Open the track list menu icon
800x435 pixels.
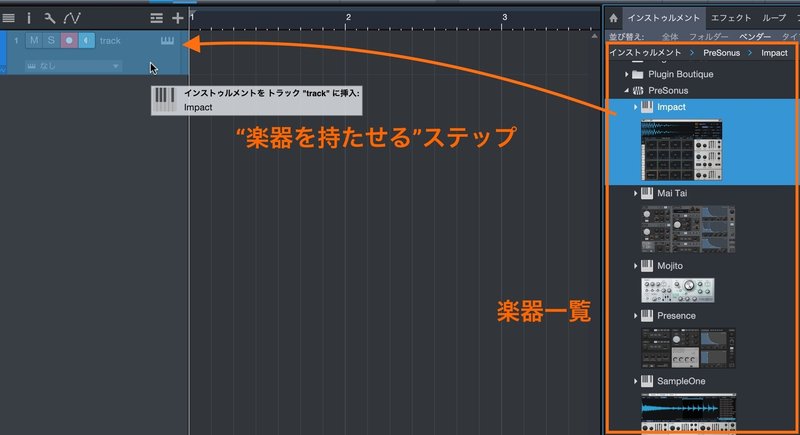(x=9, y=18)
